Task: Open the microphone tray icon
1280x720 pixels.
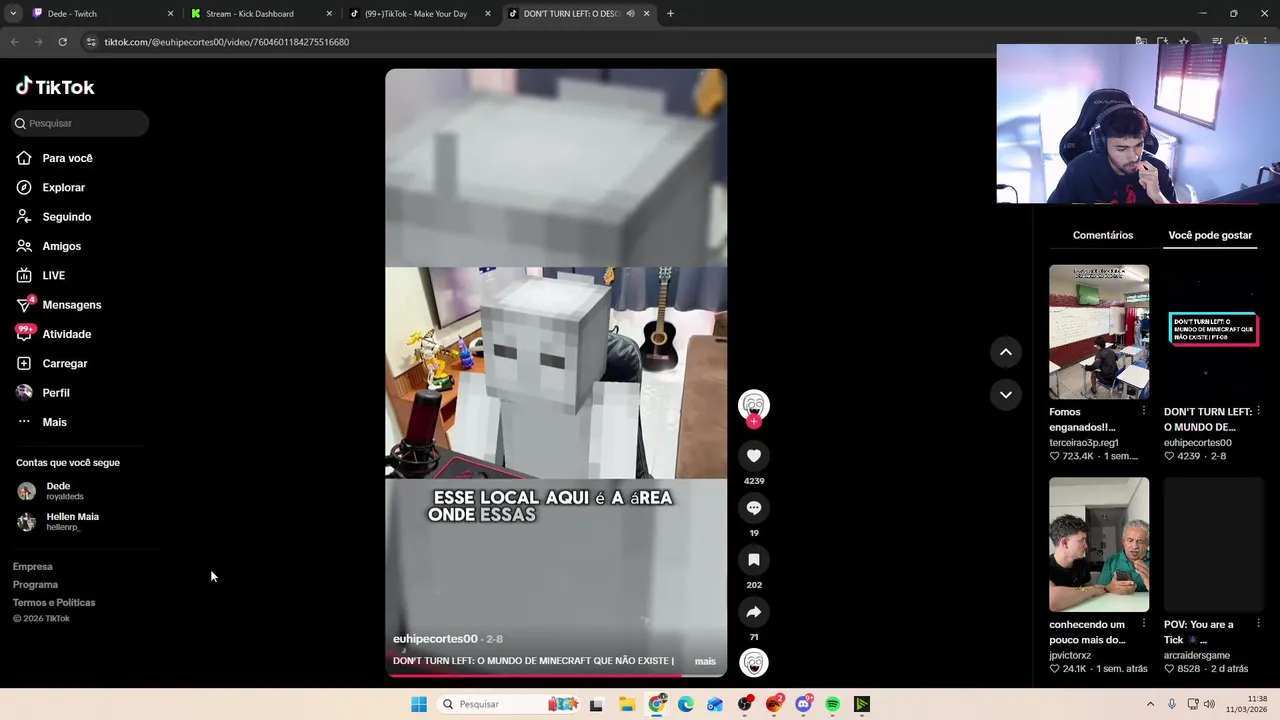Action: tap(1171, 704)
